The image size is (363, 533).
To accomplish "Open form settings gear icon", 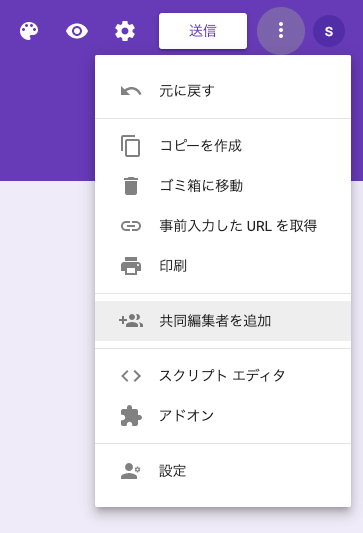I will point(125,31).
